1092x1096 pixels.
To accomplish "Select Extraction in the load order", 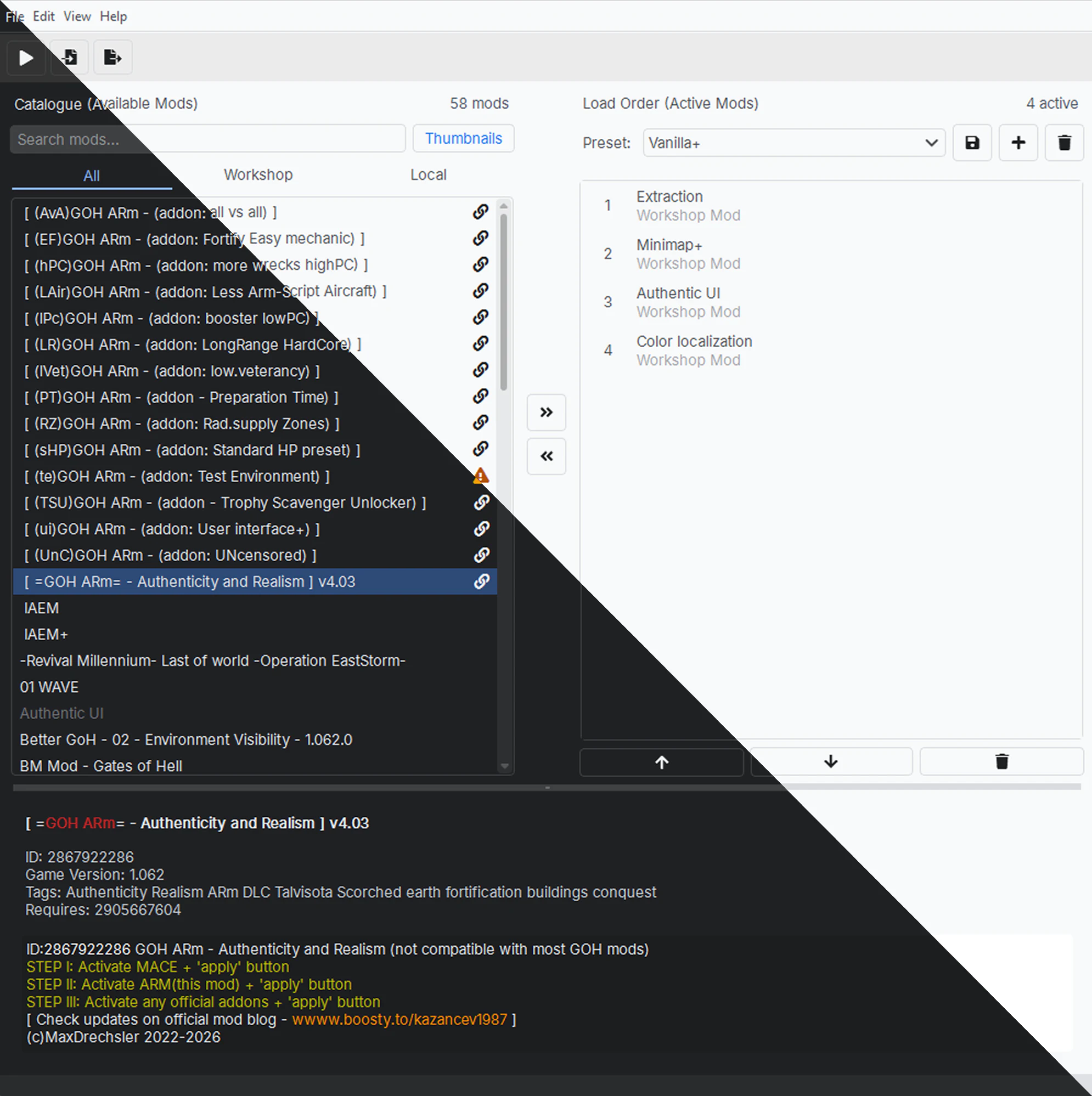I will point(831,206).
